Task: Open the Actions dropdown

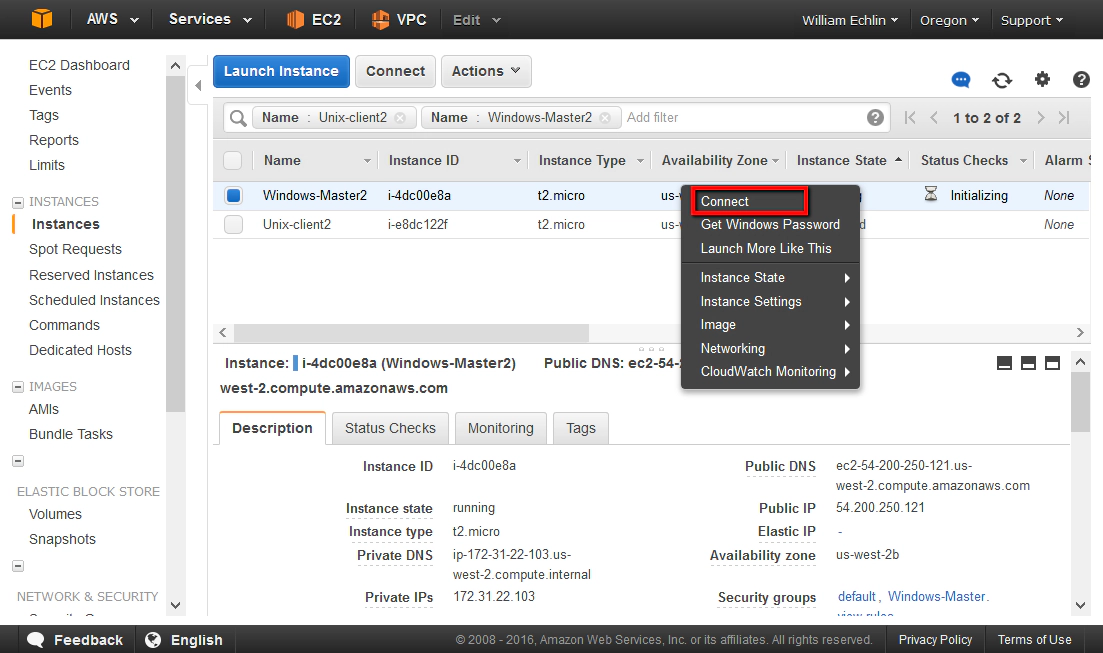Action: click(x=486, y=71)
